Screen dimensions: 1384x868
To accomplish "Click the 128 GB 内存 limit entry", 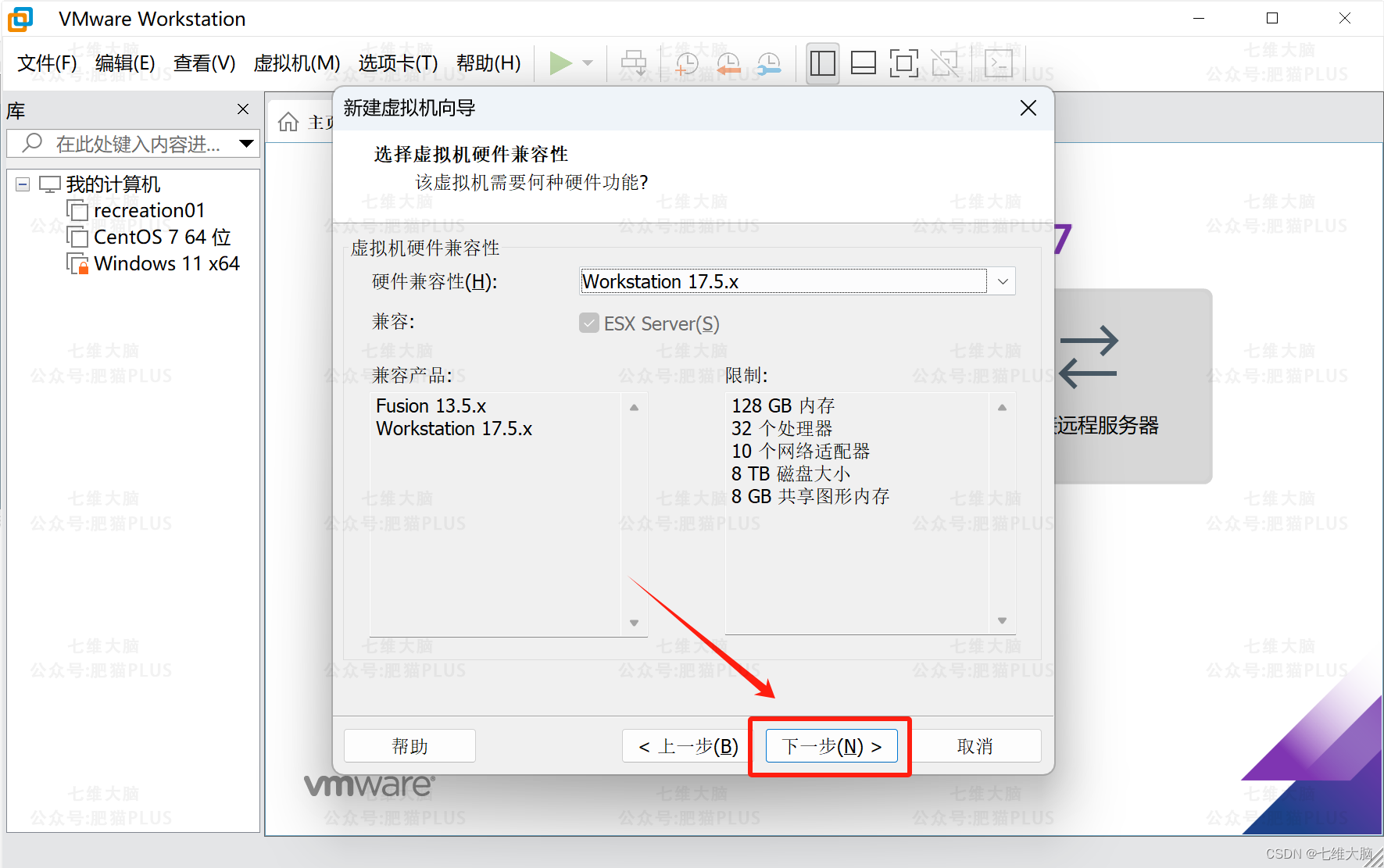I will tap(783, 406).
